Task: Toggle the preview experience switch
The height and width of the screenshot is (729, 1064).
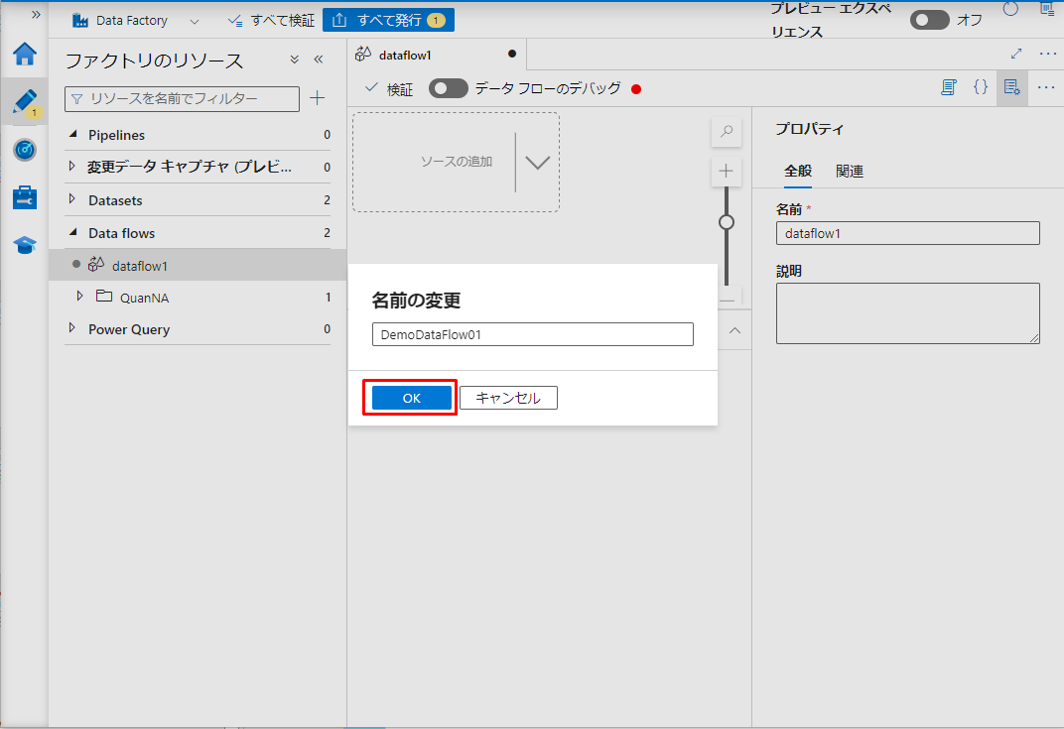Action: coord(929,20)
